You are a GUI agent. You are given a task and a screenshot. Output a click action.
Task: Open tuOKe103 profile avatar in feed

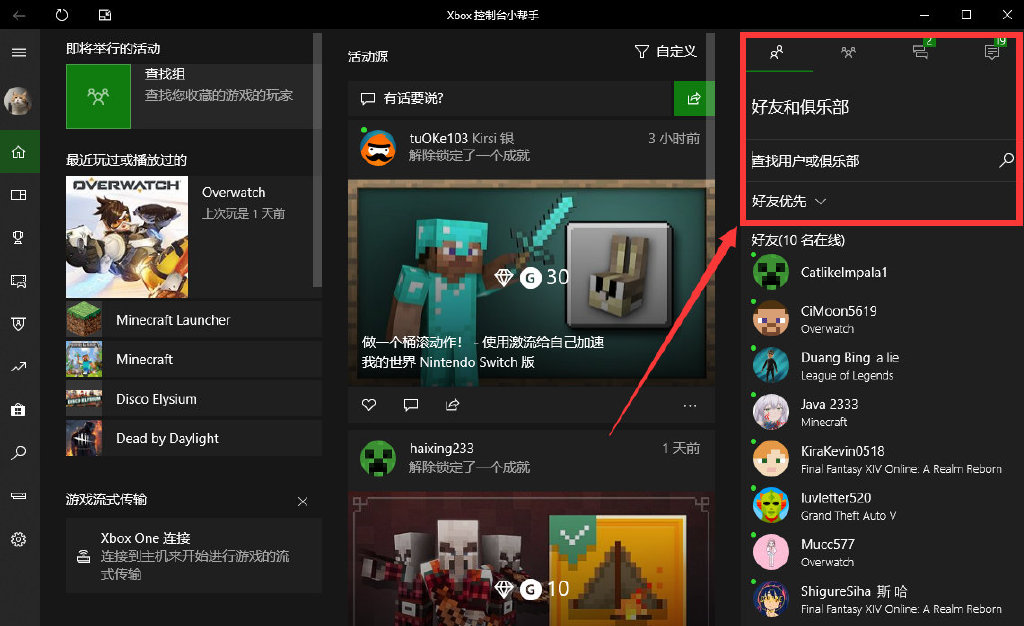pyautogui.click(x=378, y=148)
